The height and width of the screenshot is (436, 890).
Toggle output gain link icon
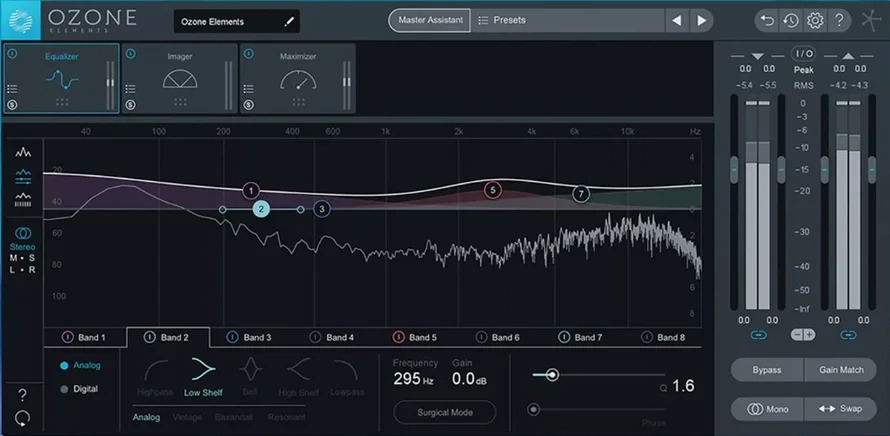[848, 336]
